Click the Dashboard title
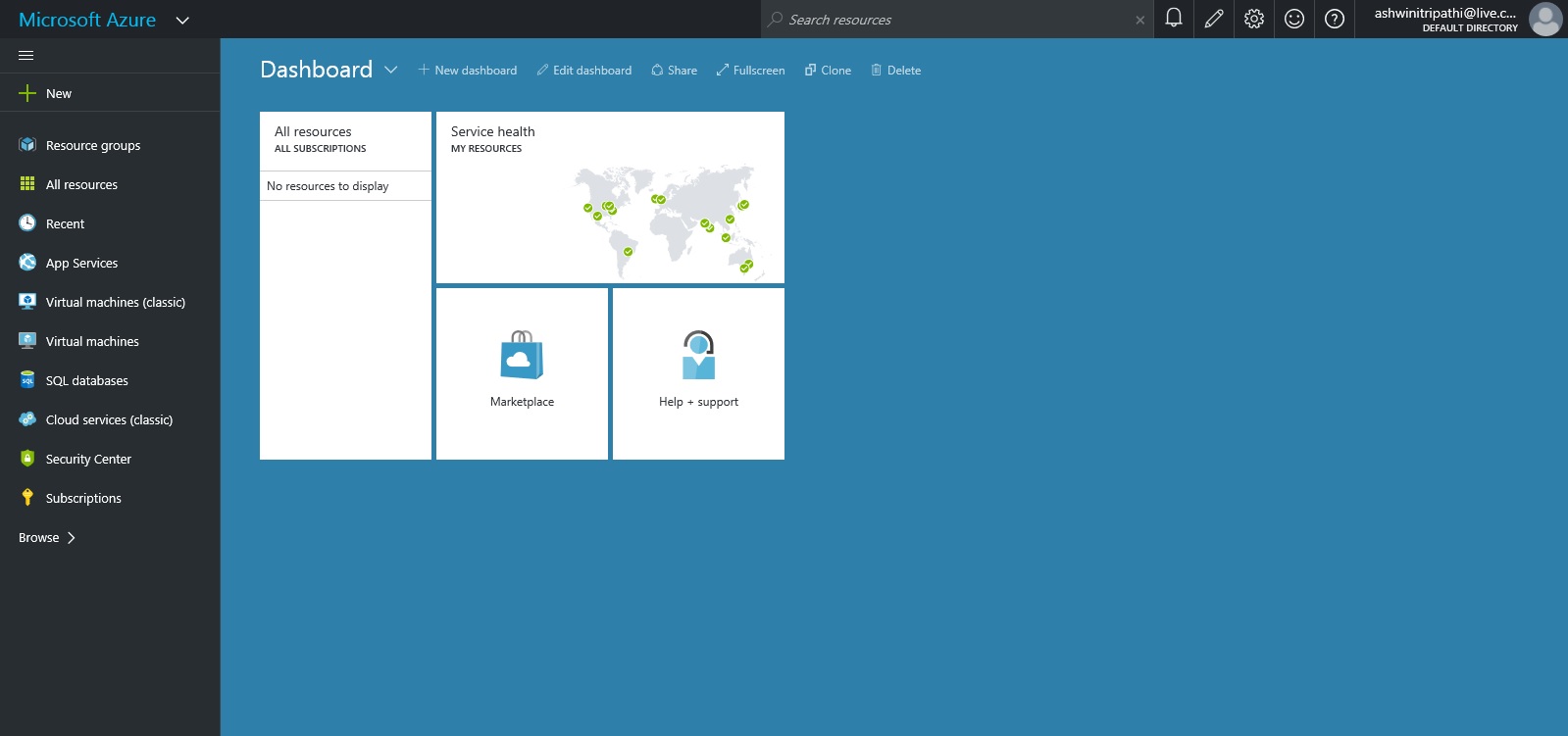The image size is (1568, 736). 316,70
